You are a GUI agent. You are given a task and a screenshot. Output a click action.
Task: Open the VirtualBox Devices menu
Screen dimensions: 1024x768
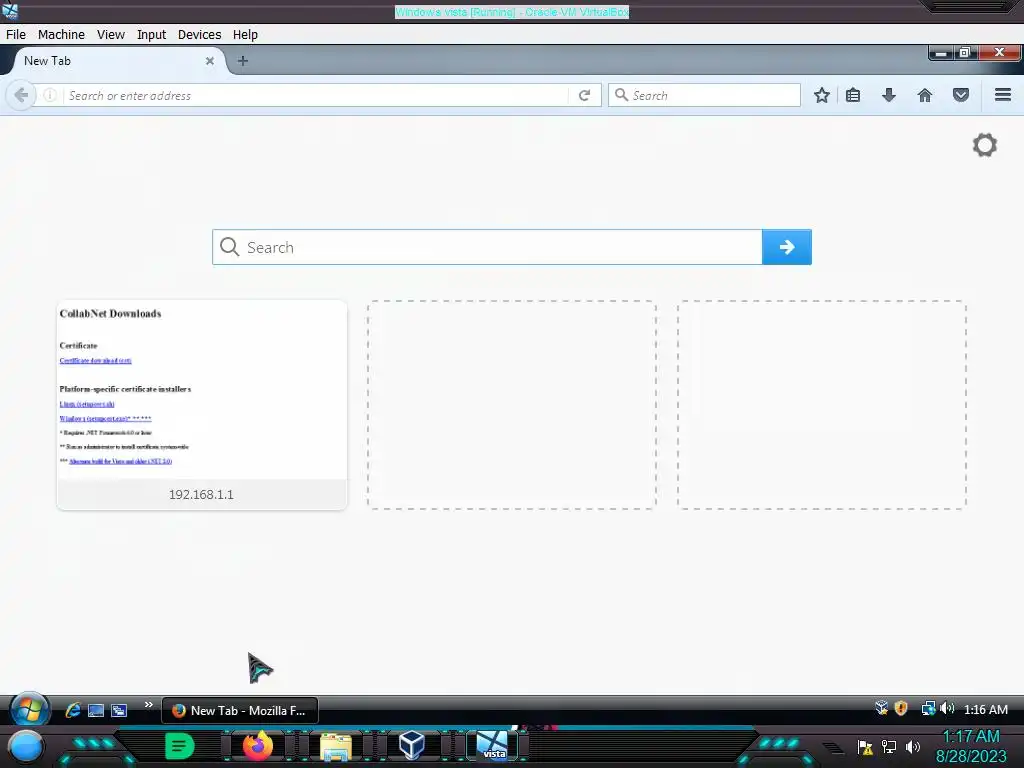pos(199,35)
